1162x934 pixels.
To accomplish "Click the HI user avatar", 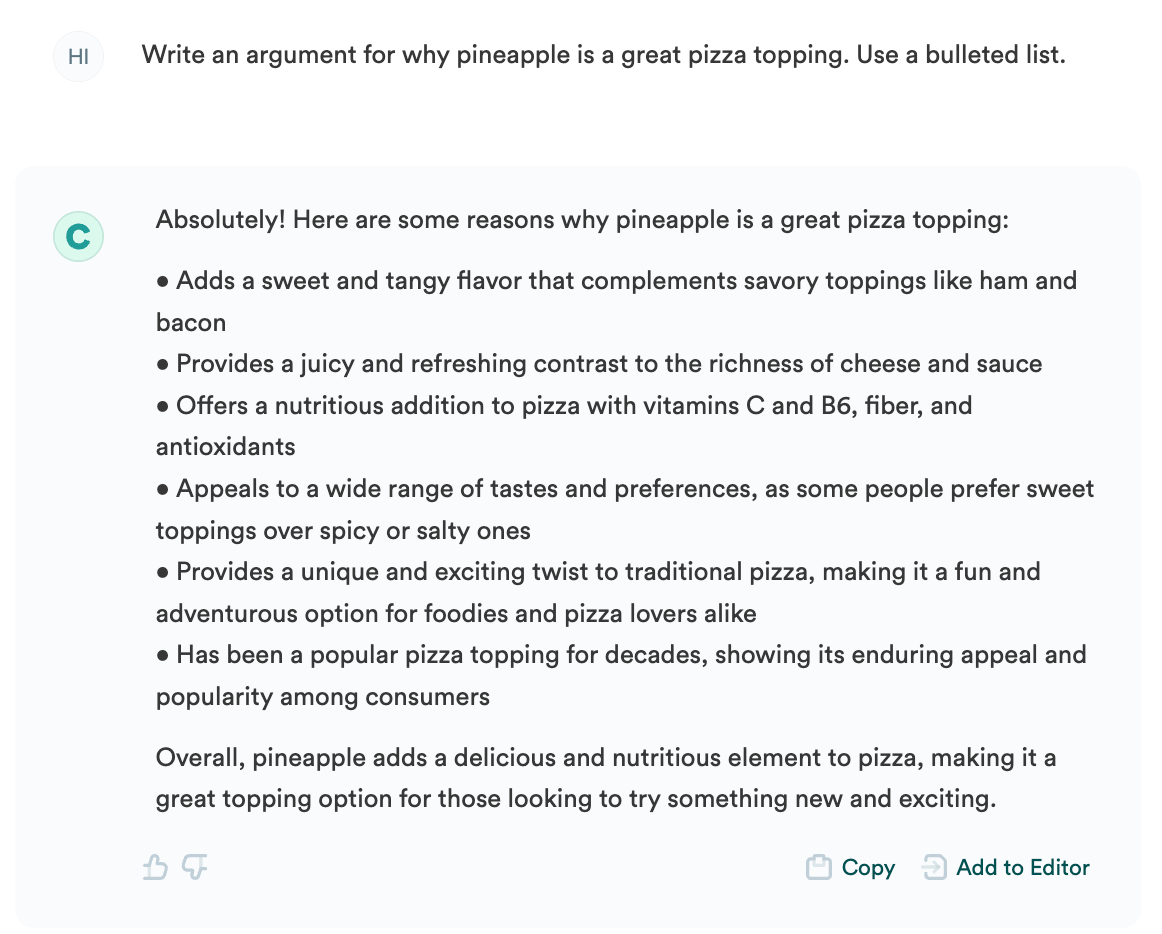I will click(x=78, y=56).
